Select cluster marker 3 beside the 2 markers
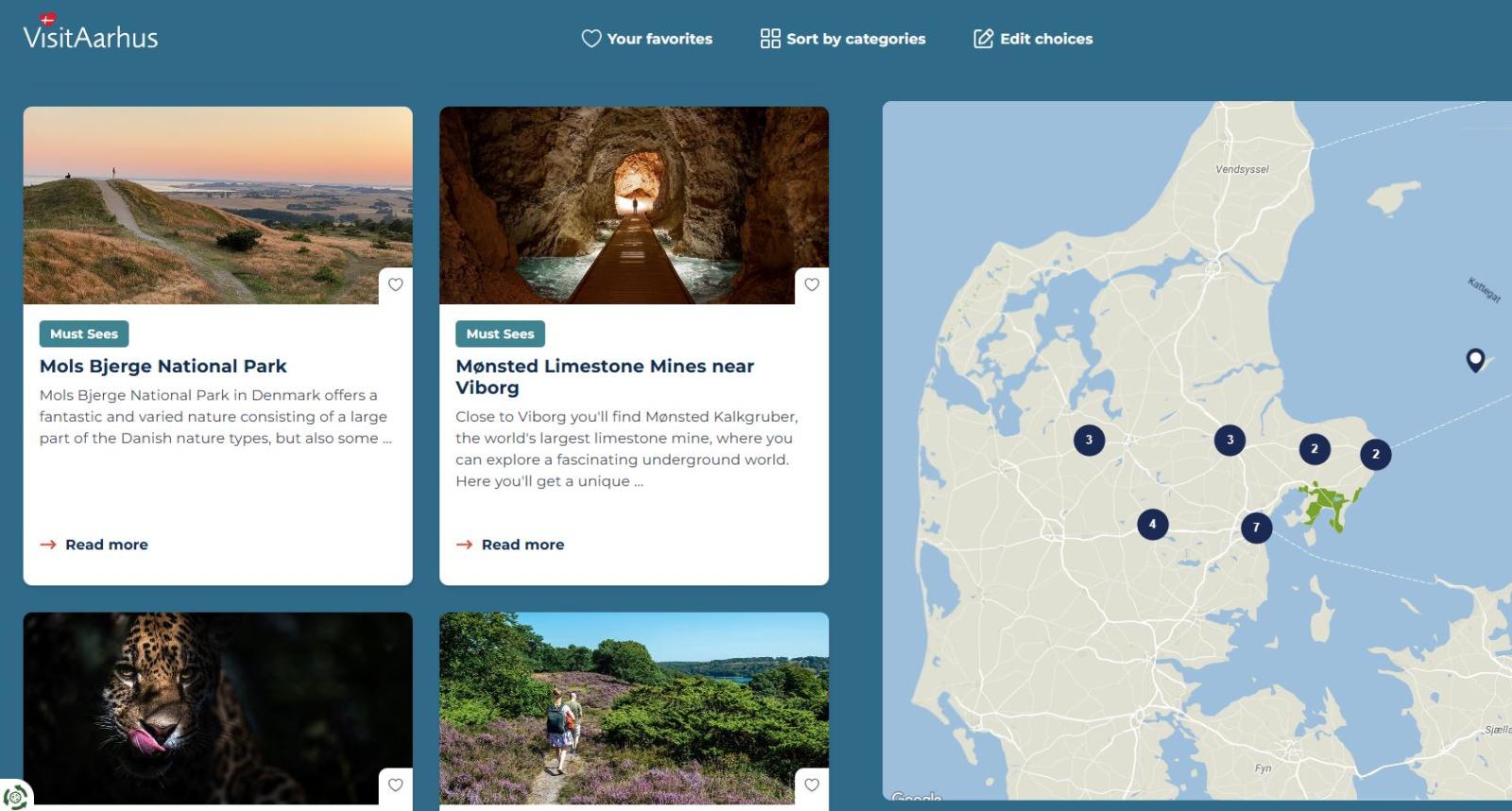 tap(1229, 440)
